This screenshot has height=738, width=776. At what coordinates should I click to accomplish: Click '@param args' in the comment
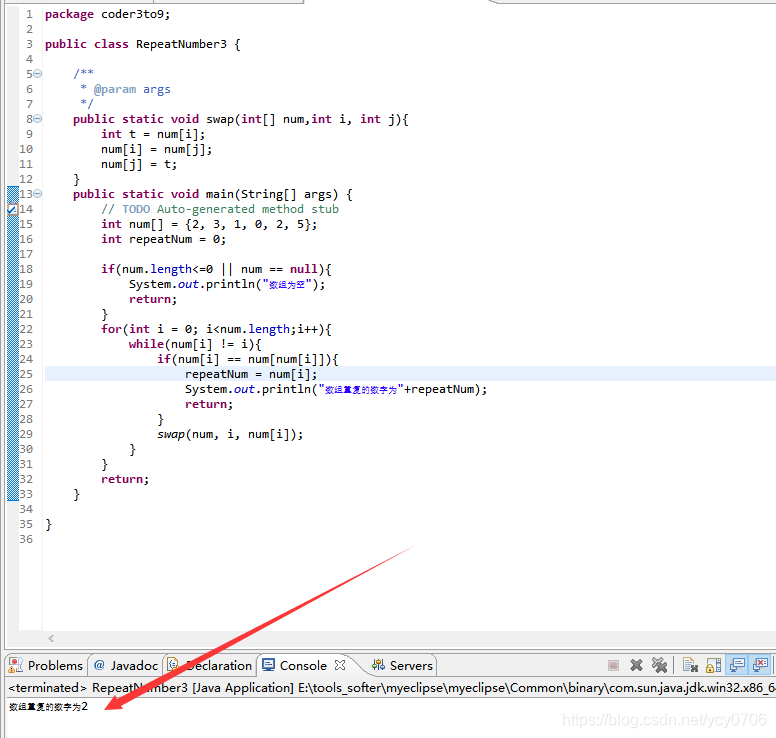pyautogui.click(x=132, y=89)
